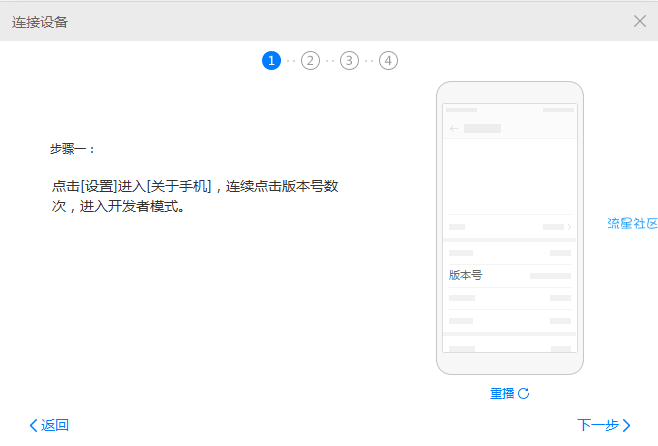
Task: Click the phone mockup thumbnail
Action: (x=510, y=228)
